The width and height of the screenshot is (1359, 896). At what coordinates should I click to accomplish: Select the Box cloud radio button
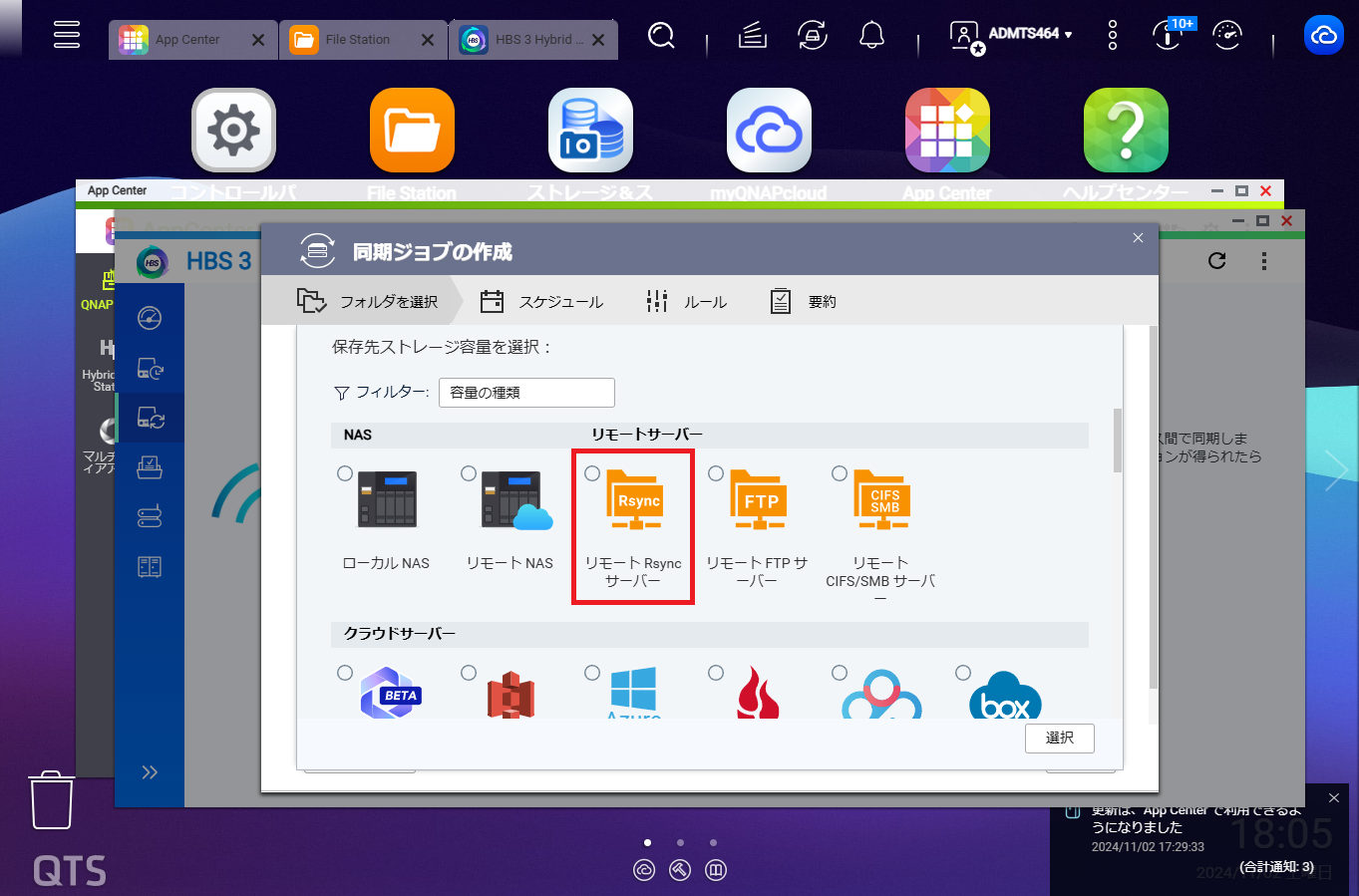coord(963,673)
